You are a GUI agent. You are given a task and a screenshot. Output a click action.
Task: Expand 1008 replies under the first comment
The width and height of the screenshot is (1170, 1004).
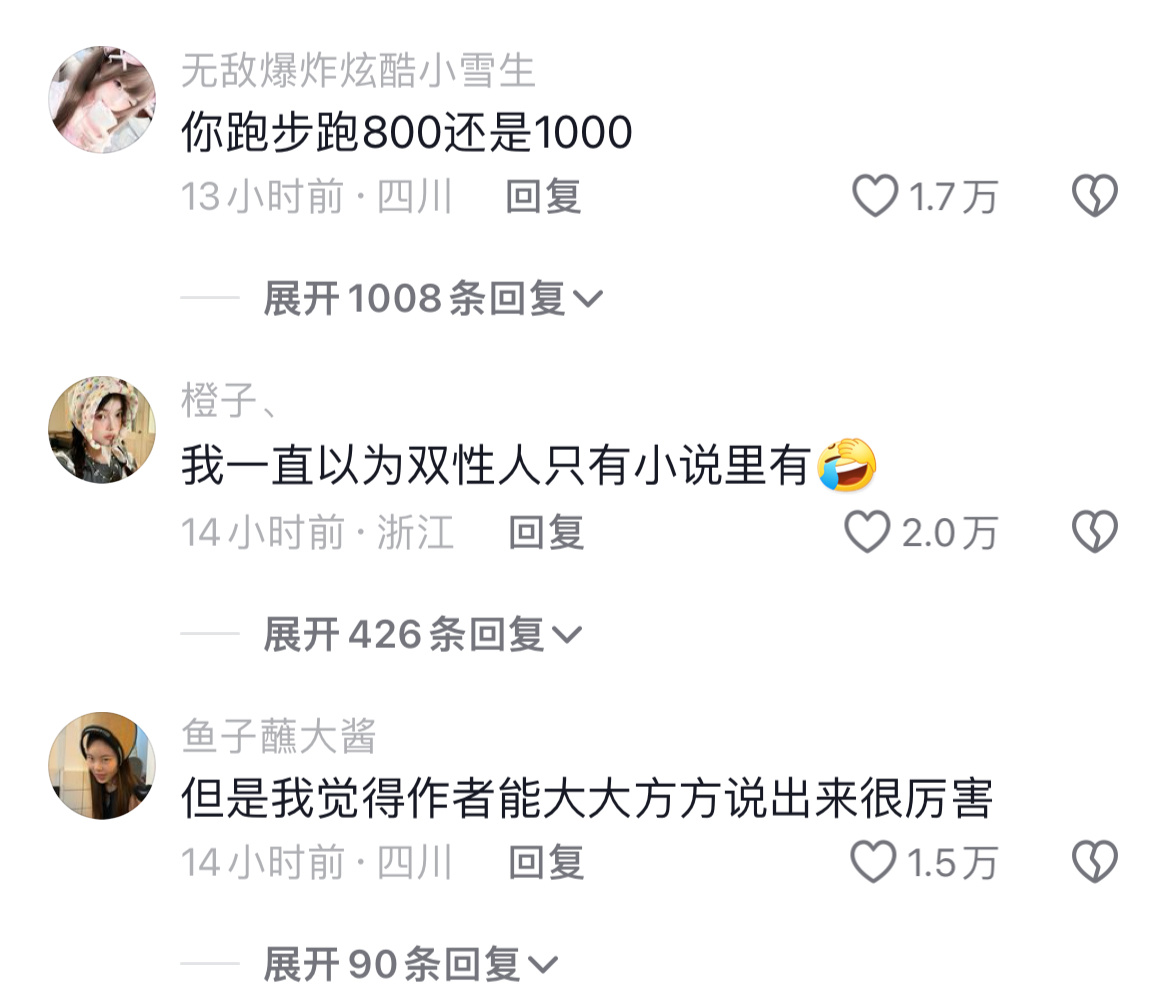[x=433, y=298]
